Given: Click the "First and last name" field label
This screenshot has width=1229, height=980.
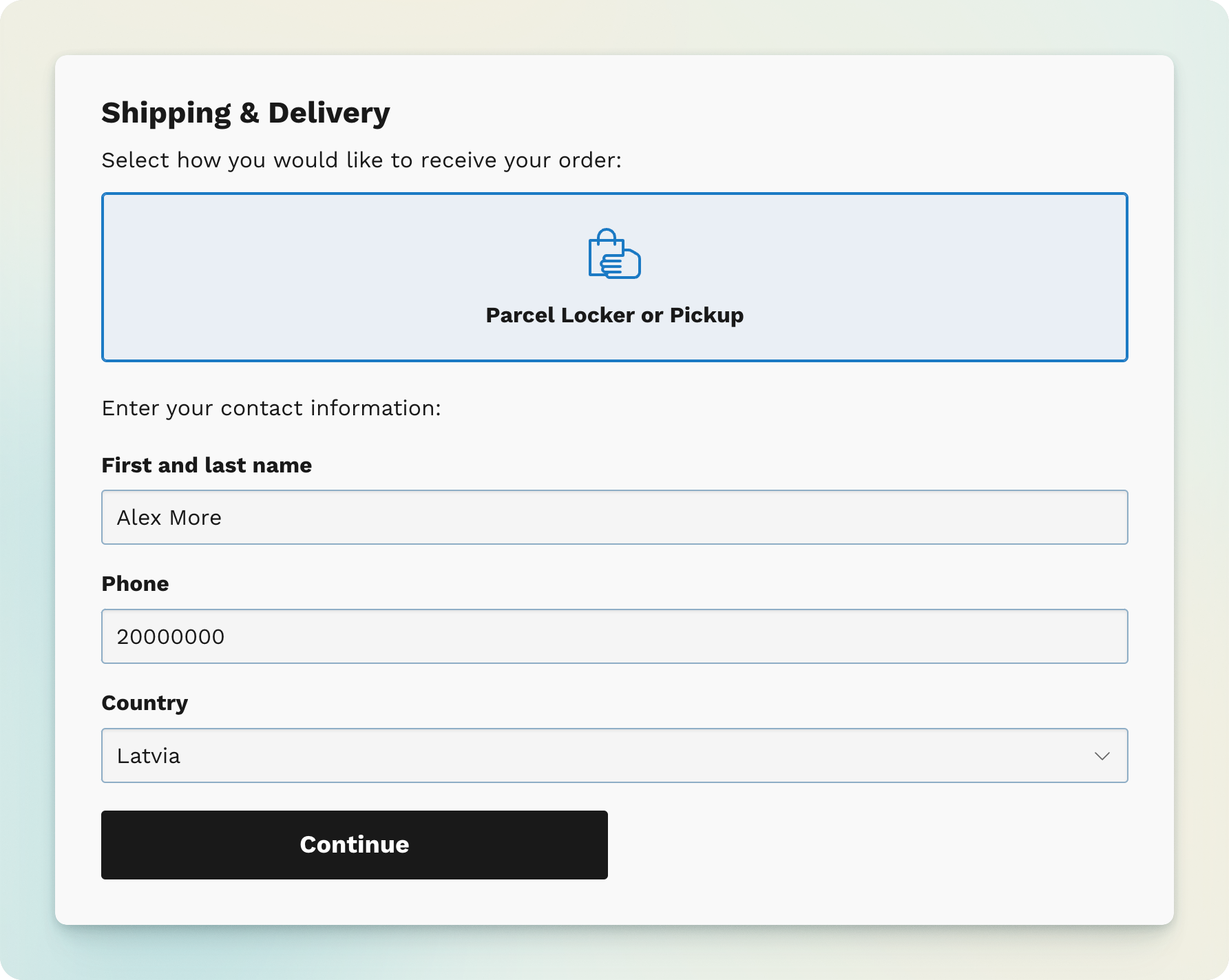Looking at the screenshot, I should [207, 465].
